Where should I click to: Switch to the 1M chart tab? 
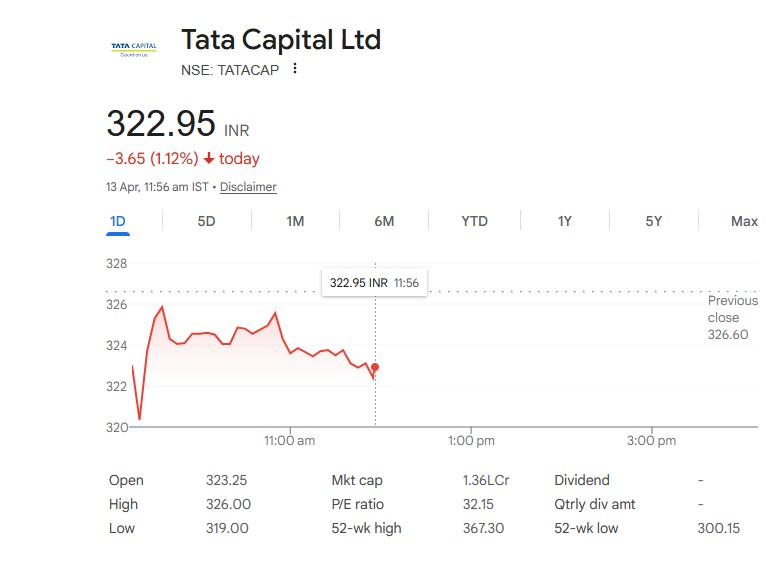tap(295, 221)
